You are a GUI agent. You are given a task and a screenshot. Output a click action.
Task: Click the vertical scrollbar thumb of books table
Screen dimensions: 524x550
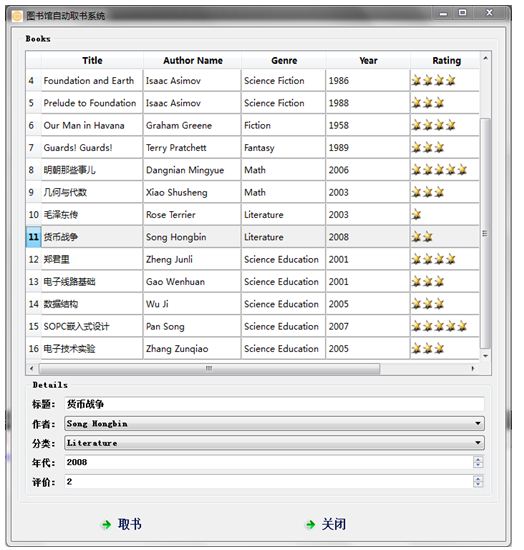[485, 233]
